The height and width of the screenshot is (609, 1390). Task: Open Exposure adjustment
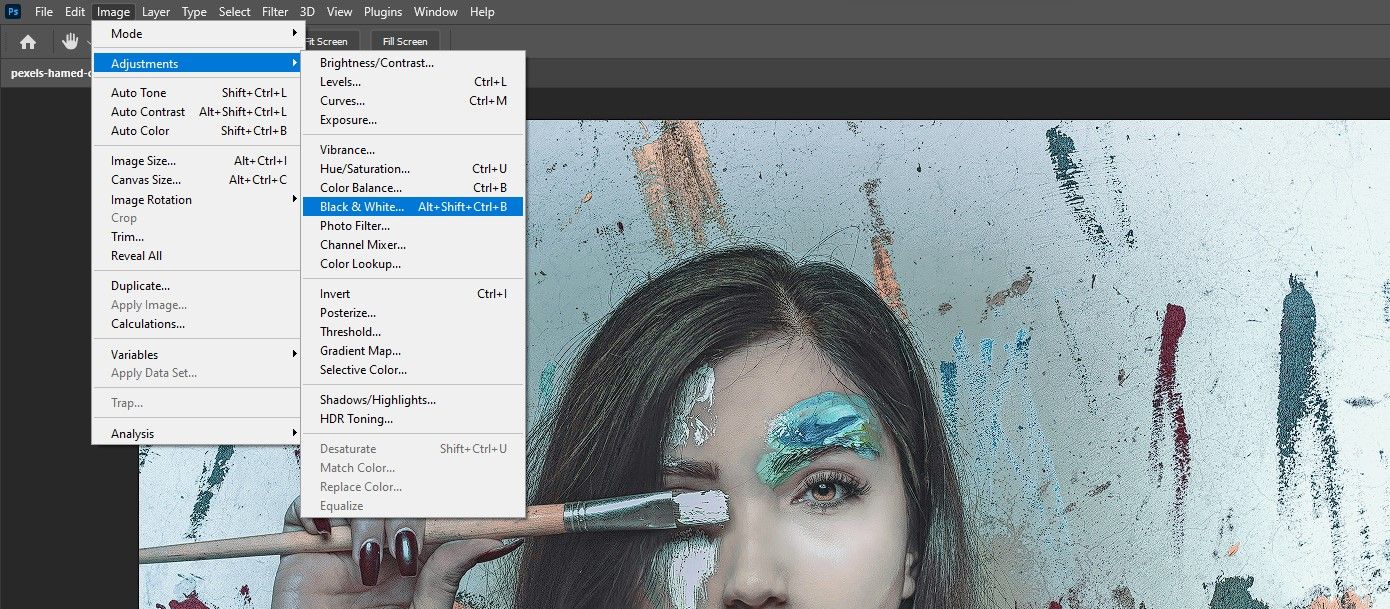[x=413, y=120]
